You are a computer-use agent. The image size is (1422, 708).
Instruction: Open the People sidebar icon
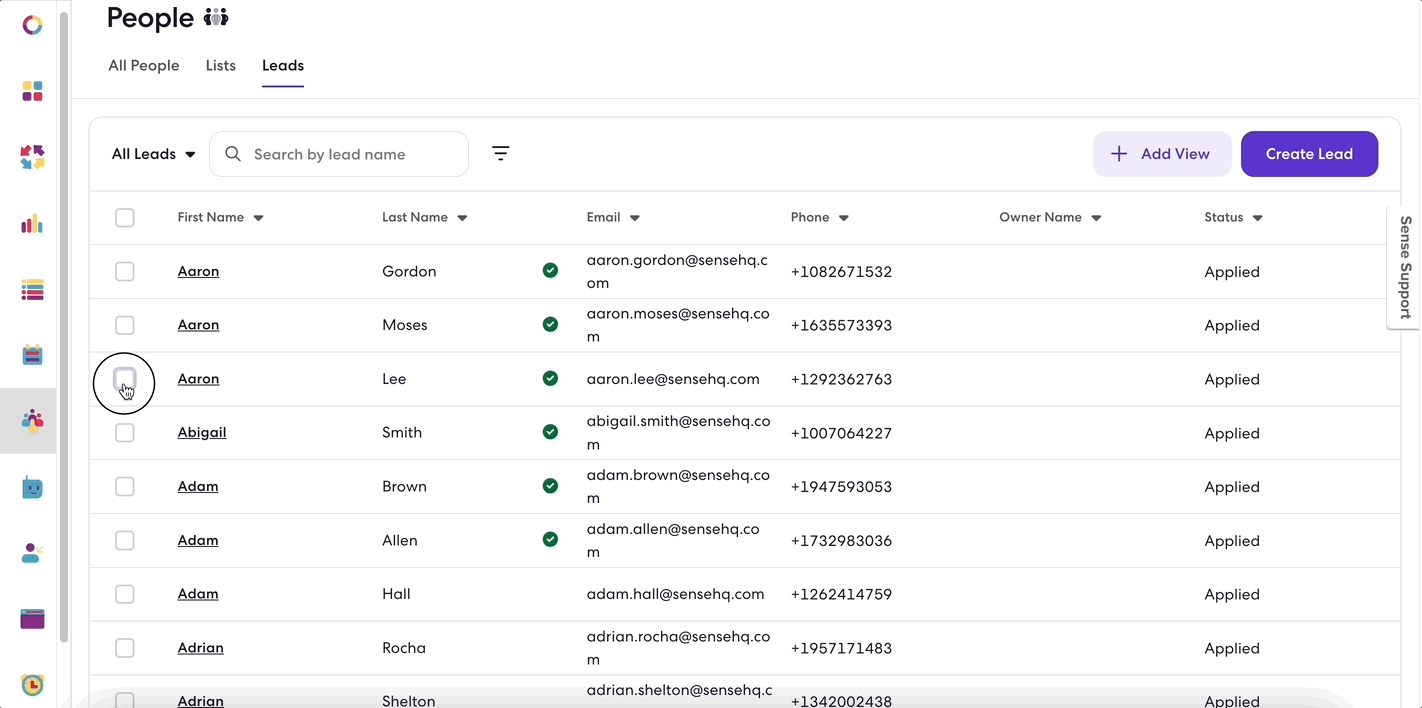point(32,421)
